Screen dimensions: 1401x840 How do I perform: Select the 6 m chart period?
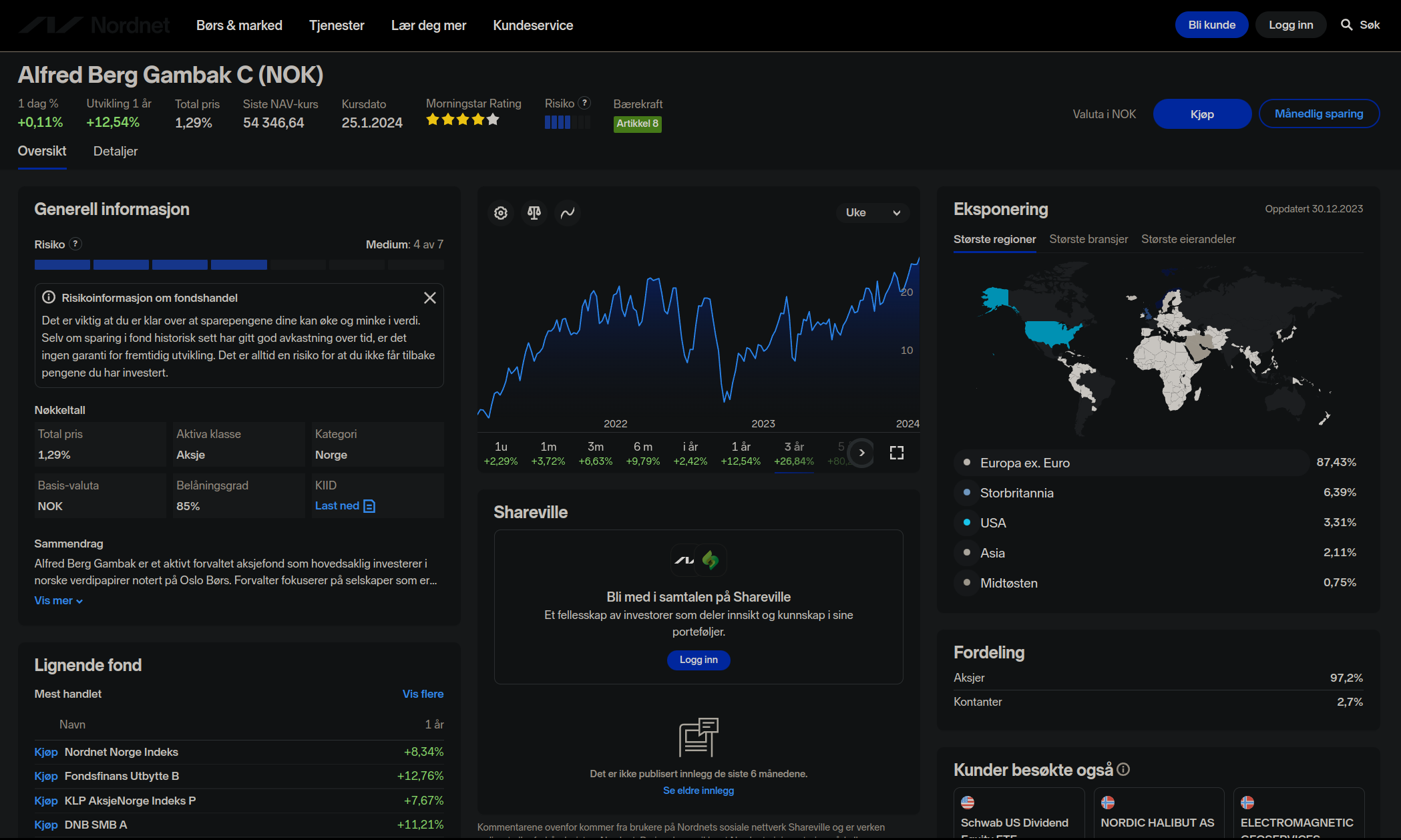point(643,453)
